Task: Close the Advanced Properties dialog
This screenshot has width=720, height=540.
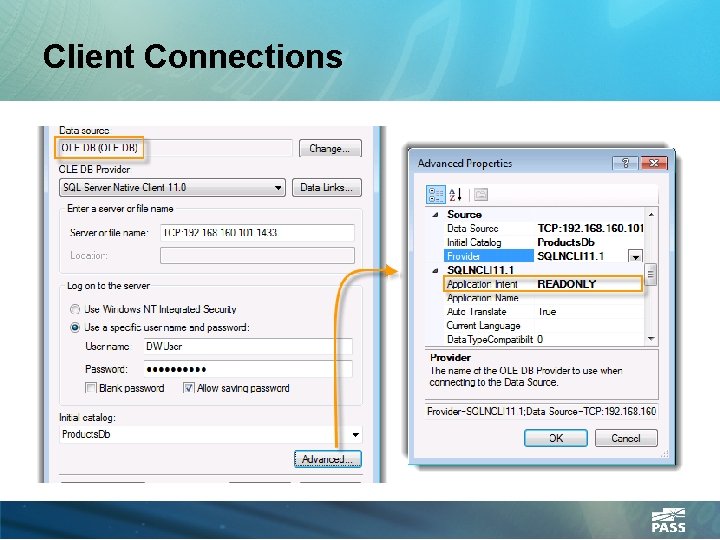Action: coord(654,163)
